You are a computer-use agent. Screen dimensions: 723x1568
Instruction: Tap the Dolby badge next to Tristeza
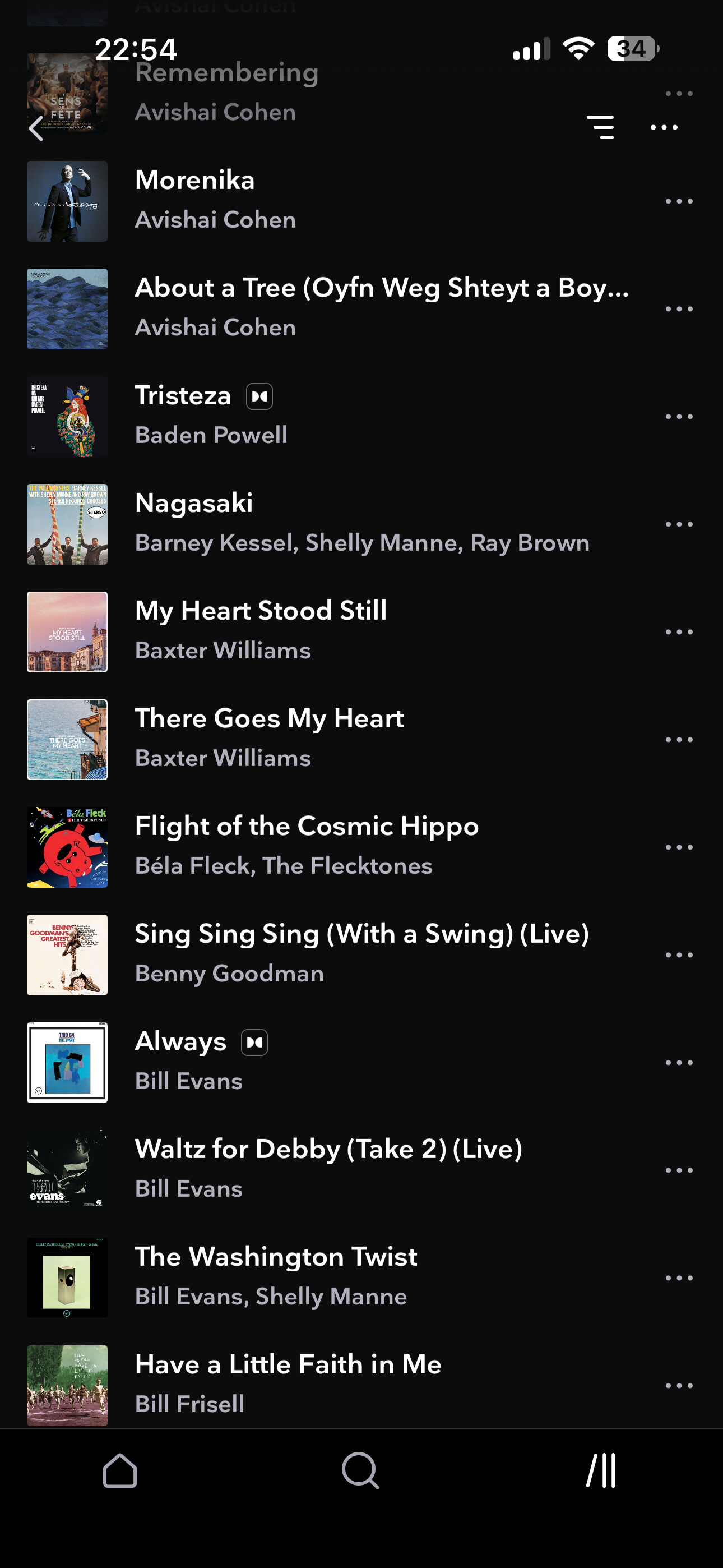(259, 397)
